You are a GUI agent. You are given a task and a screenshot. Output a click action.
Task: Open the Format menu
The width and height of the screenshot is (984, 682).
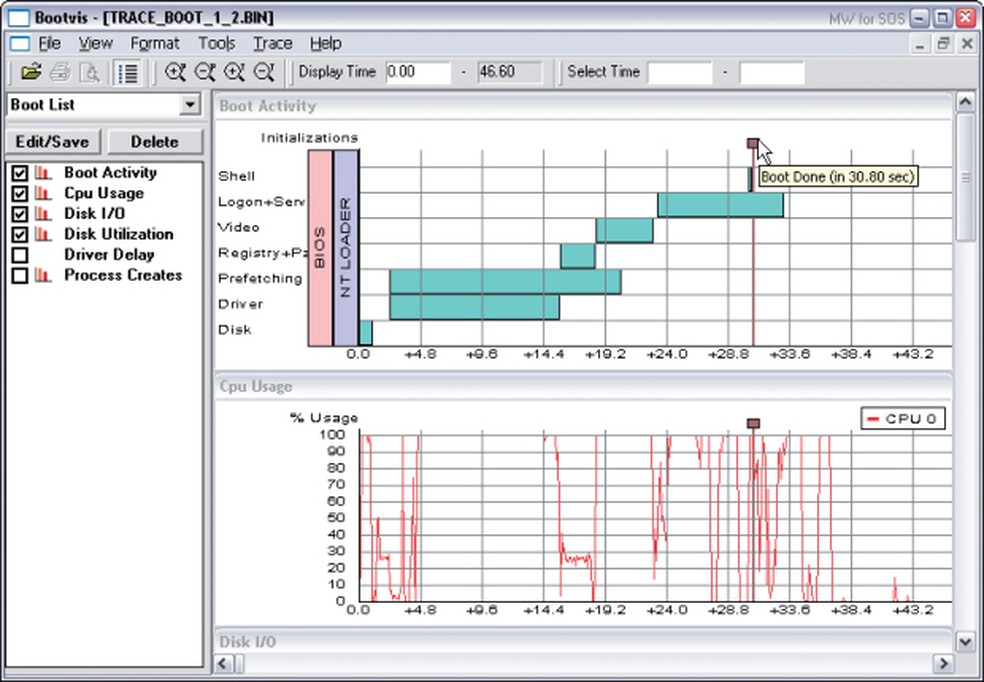tap(155, 43)
